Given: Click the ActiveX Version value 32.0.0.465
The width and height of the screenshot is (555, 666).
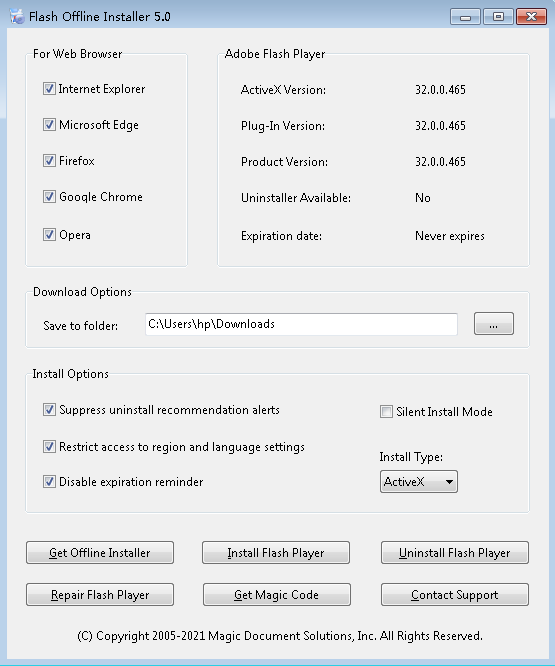Looking at the screenshot, I should click(x=440, y=90).
